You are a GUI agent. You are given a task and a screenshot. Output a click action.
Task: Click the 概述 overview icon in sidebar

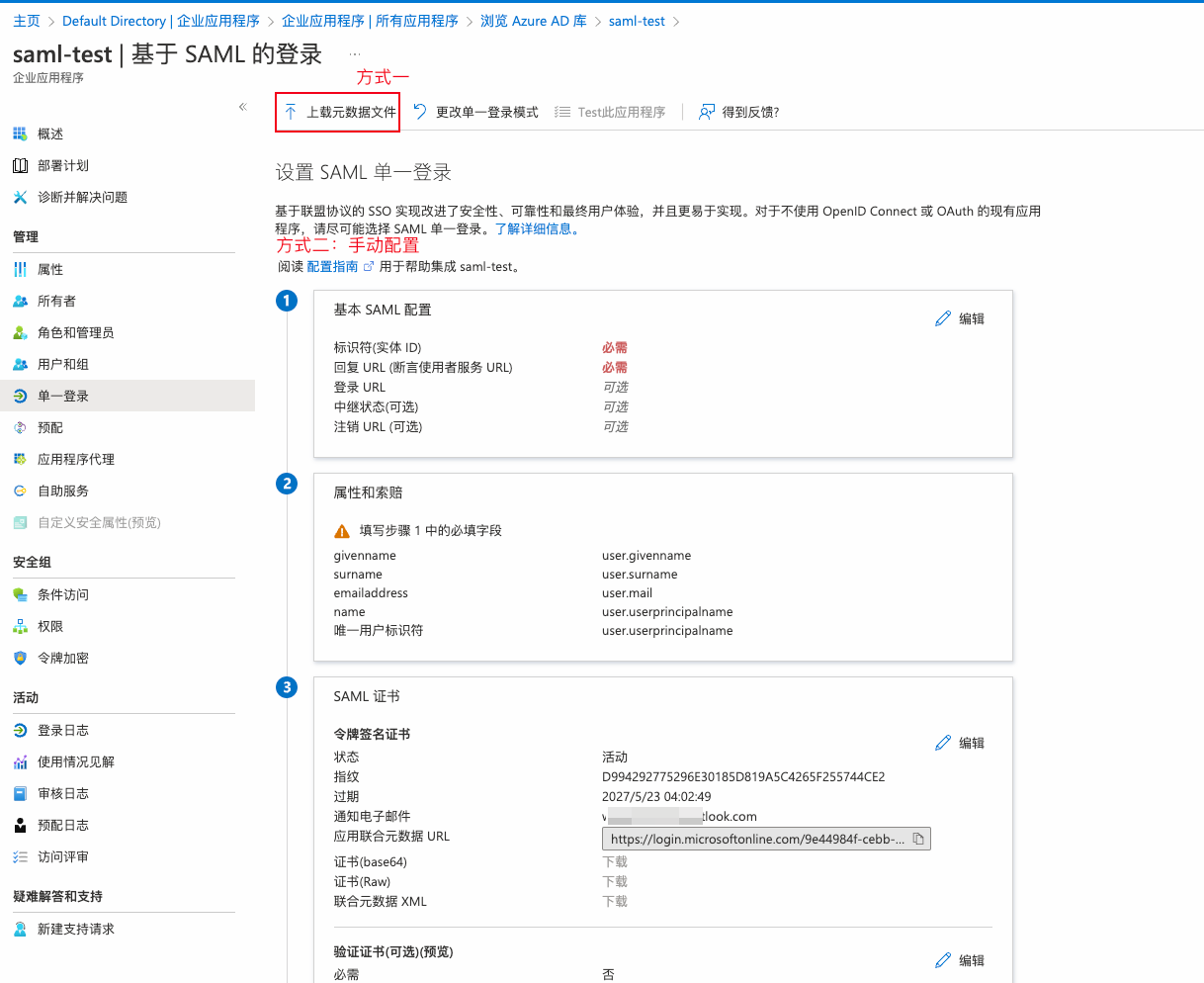[20, 134]
